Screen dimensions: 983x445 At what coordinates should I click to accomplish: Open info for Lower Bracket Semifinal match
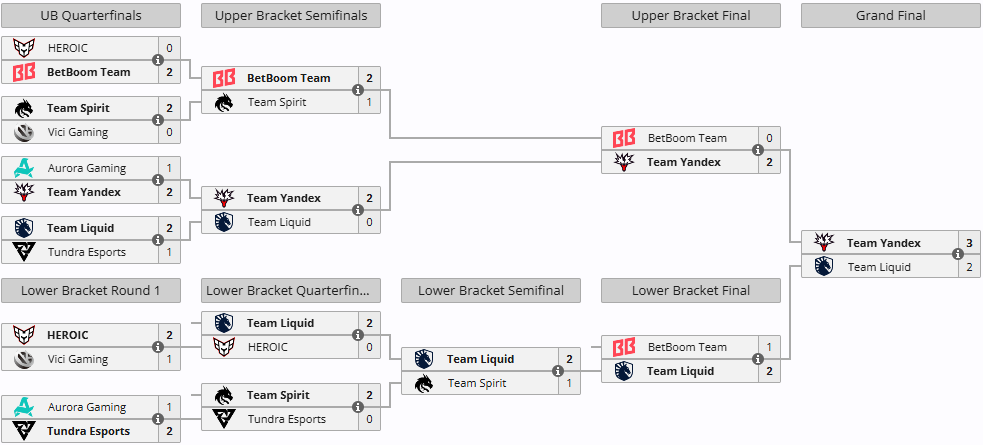tap(558, 371)
